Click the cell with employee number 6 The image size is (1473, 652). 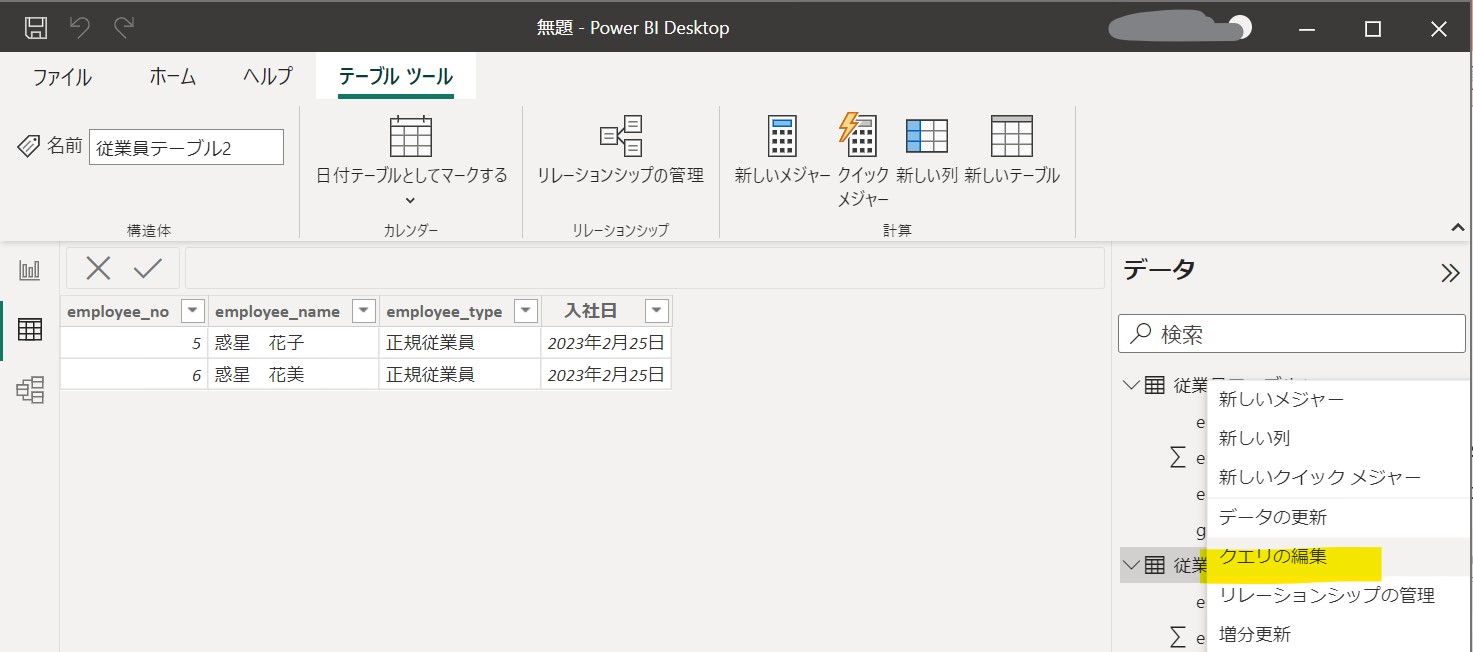pyautogui.click(x=134, y=375)
